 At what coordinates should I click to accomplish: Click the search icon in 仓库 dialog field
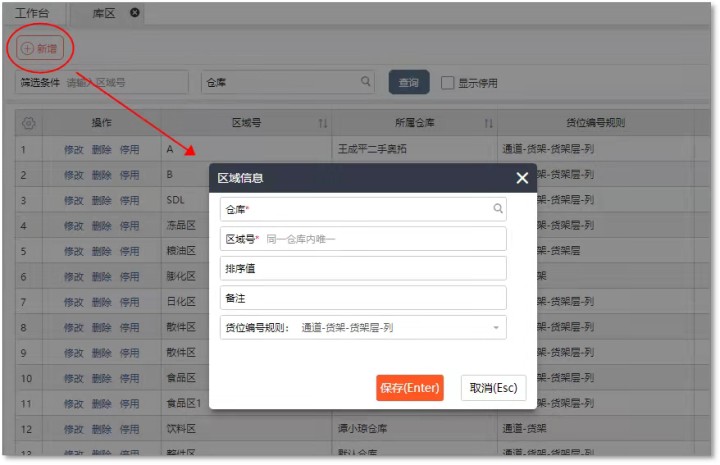coord(497,209)
